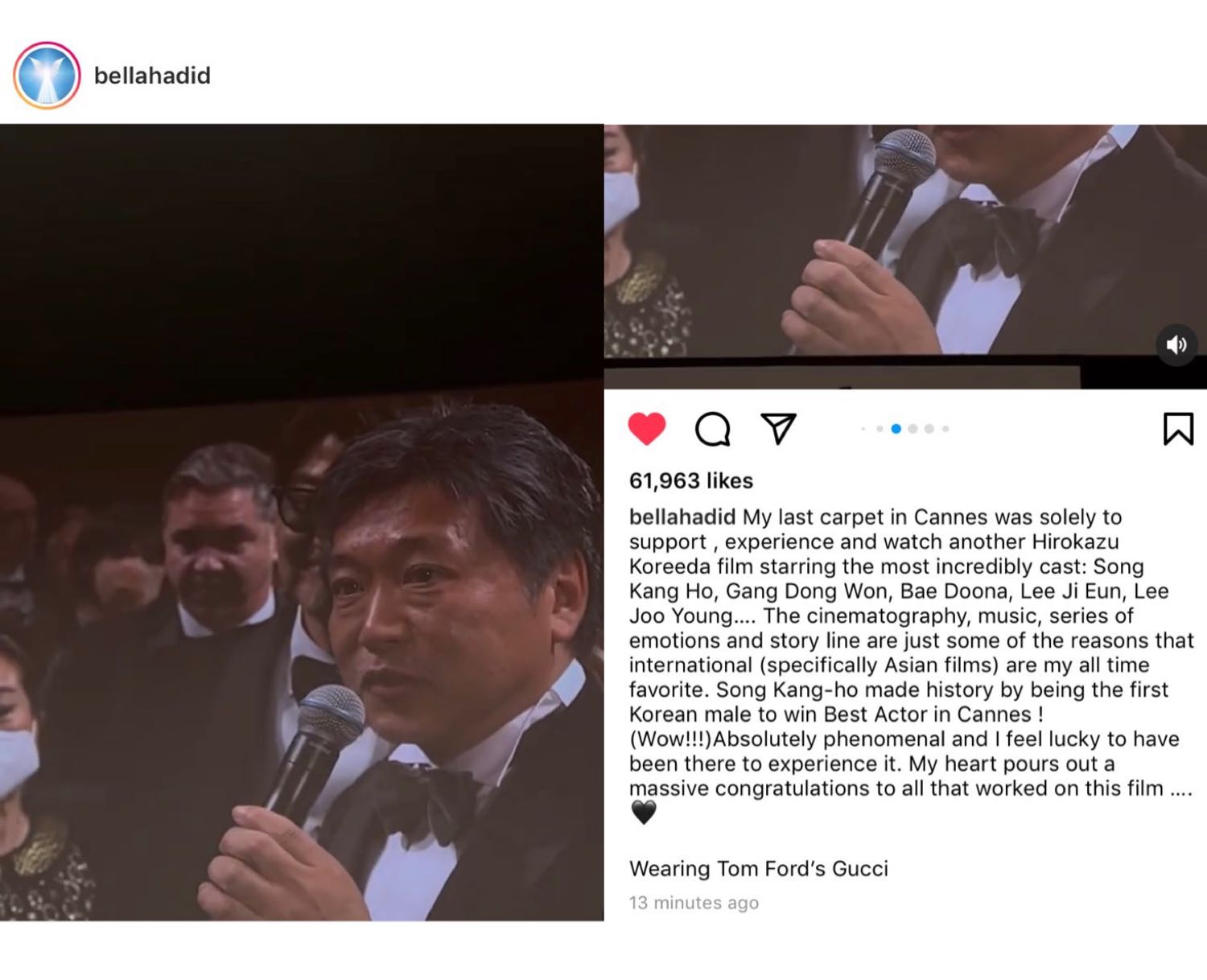Jump to the carousel dot left of blue

tap(880, 429)
